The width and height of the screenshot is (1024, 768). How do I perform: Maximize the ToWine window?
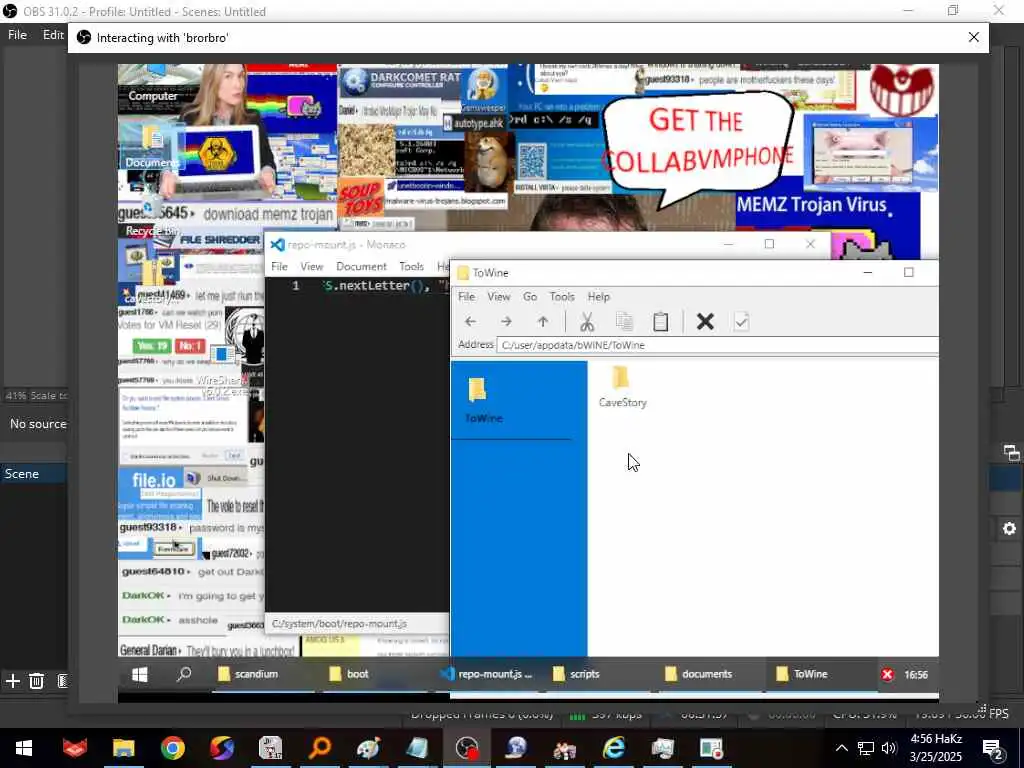(x=908, y=272)
